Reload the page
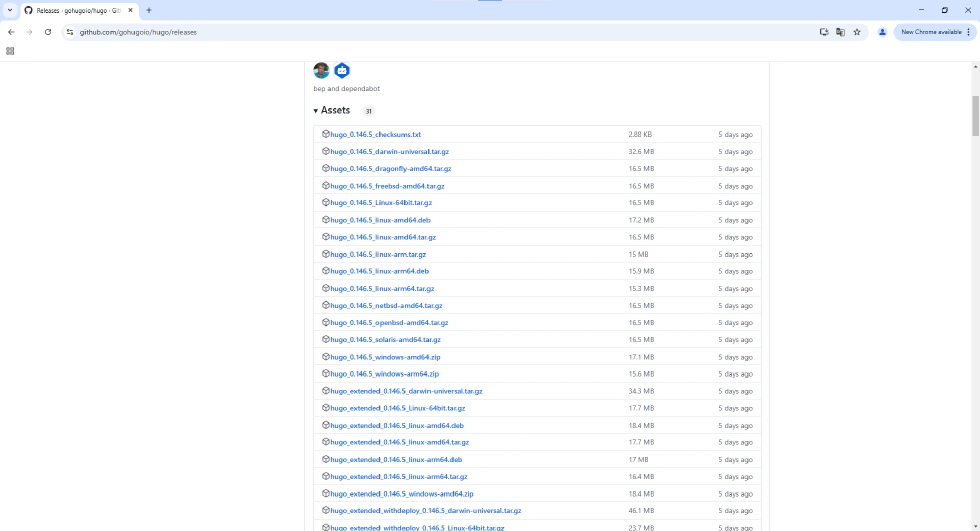The width and height of the screenshot is (980, 531). [47, 32]
